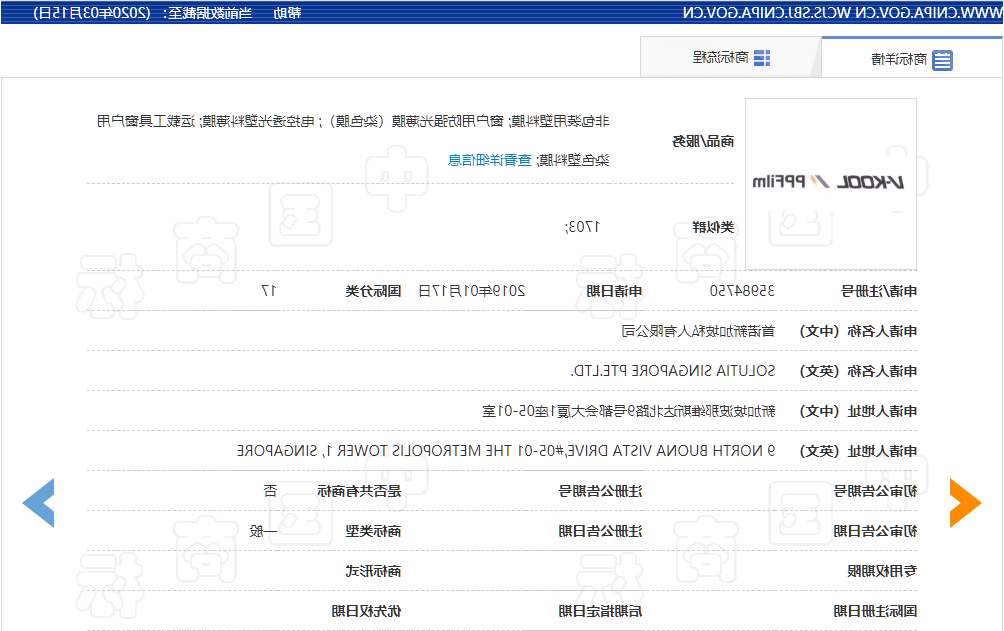Click the 初审公告期号 label
Viewport: 1004px width, 631px height.
pyautogui.click(x=875, y=491)
